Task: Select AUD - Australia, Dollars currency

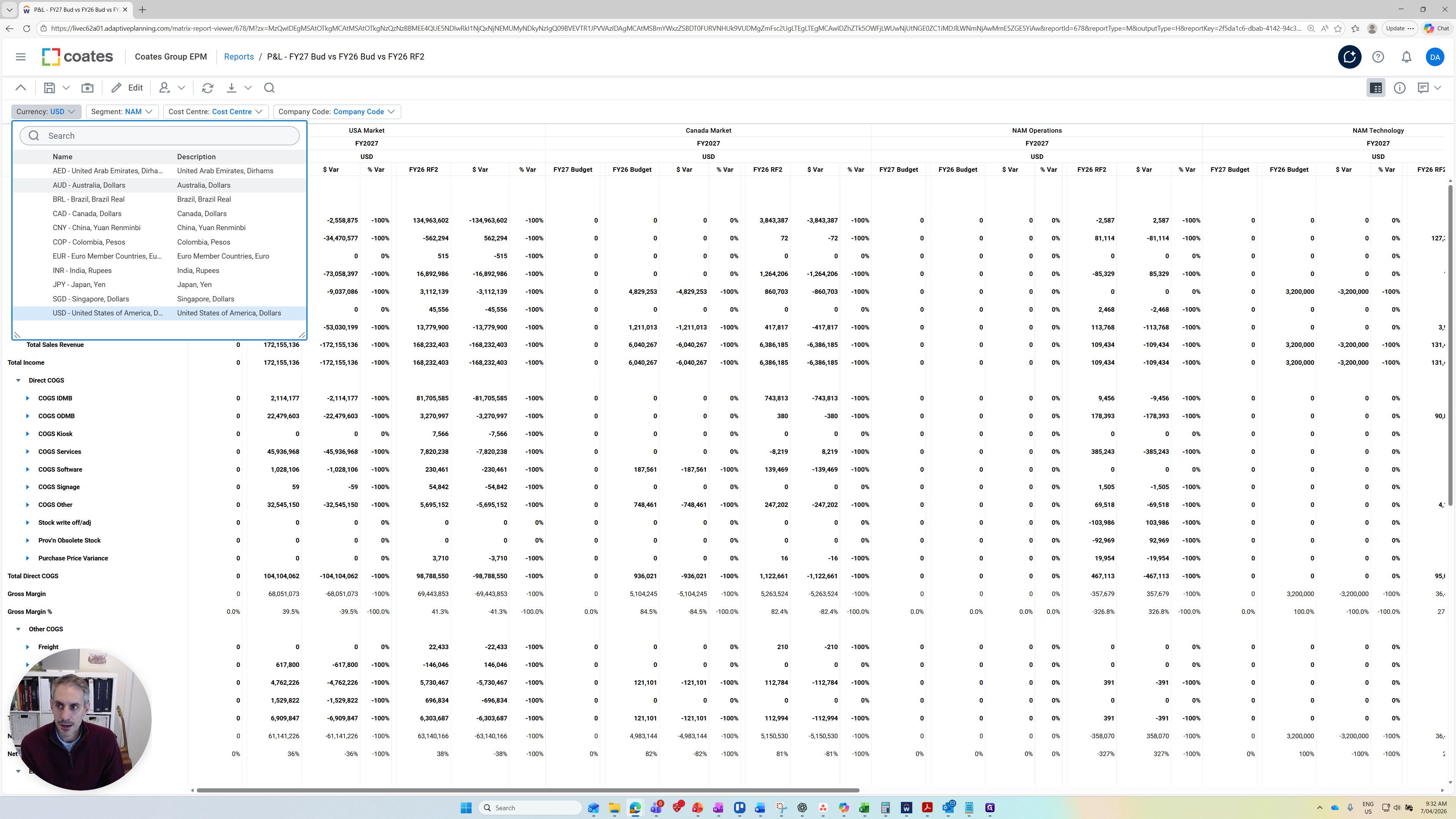Action: tap(89, 185)
